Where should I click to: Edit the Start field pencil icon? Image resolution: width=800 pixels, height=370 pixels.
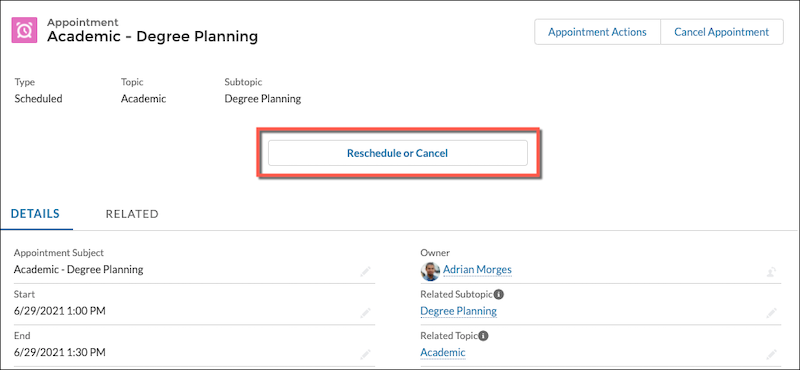click(366, 312)
